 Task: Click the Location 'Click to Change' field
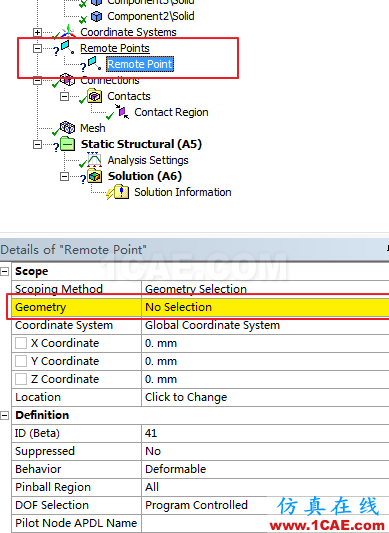pyautogui.click(x=265, y=397)
